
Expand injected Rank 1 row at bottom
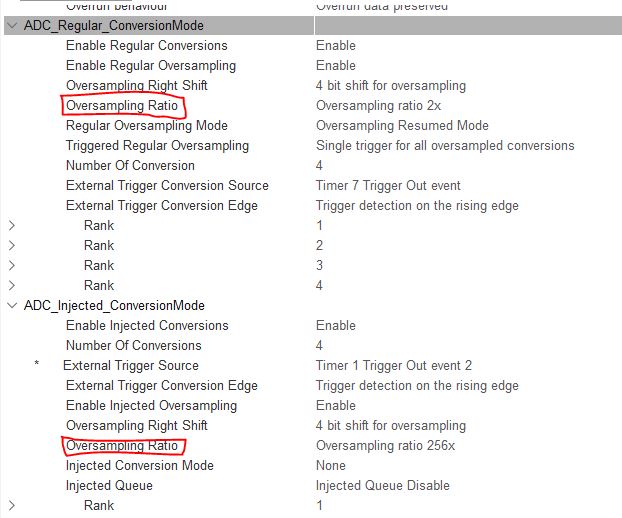click(x=12, y=506)
